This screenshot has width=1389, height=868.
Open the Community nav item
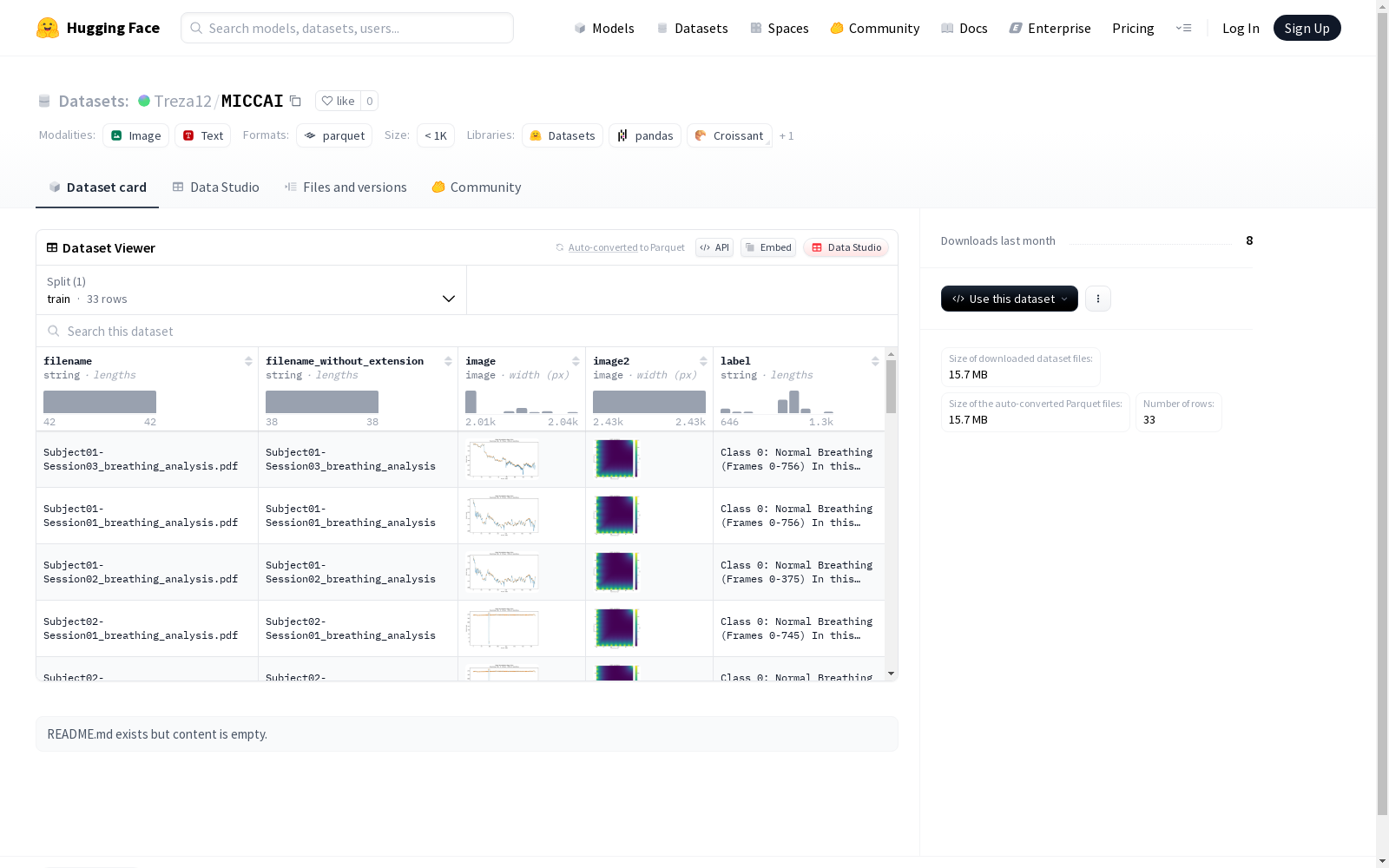(875, 28)
